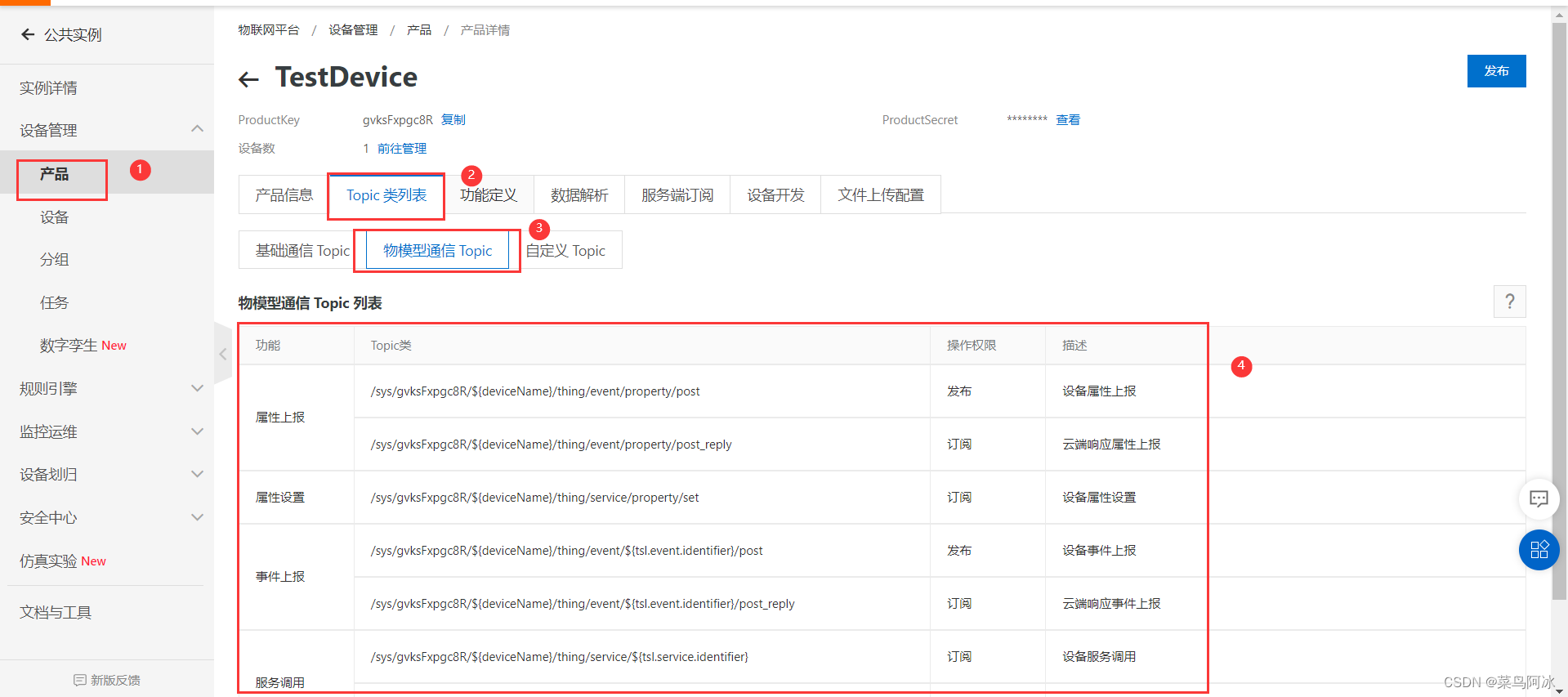Click the tsl.event.identifier}/post_reply topic path
1568x697 pixels.
[583, 603]
